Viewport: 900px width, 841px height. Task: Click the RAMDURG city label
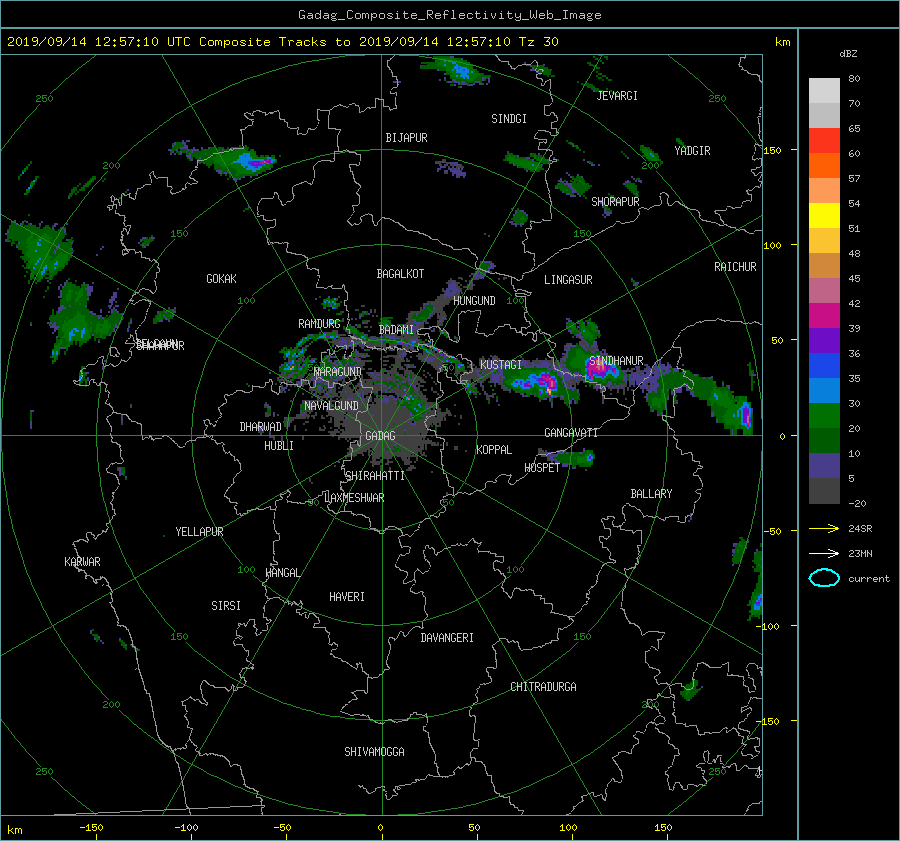coord(319,324)
